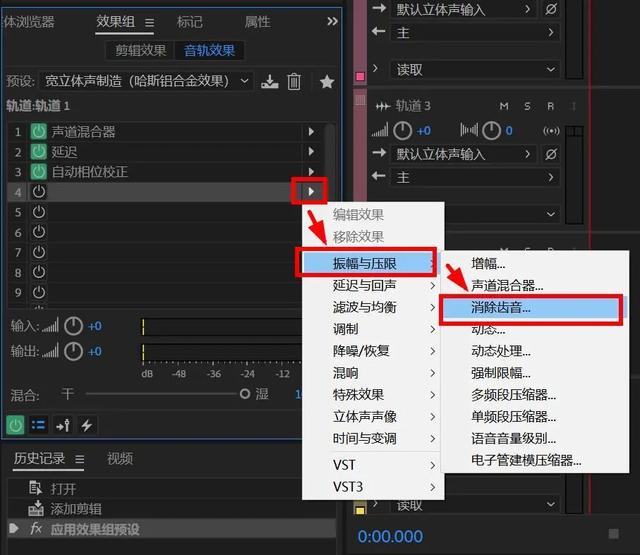Click the output volume knob
Screen dimensions: 640x555
(73, 352)
